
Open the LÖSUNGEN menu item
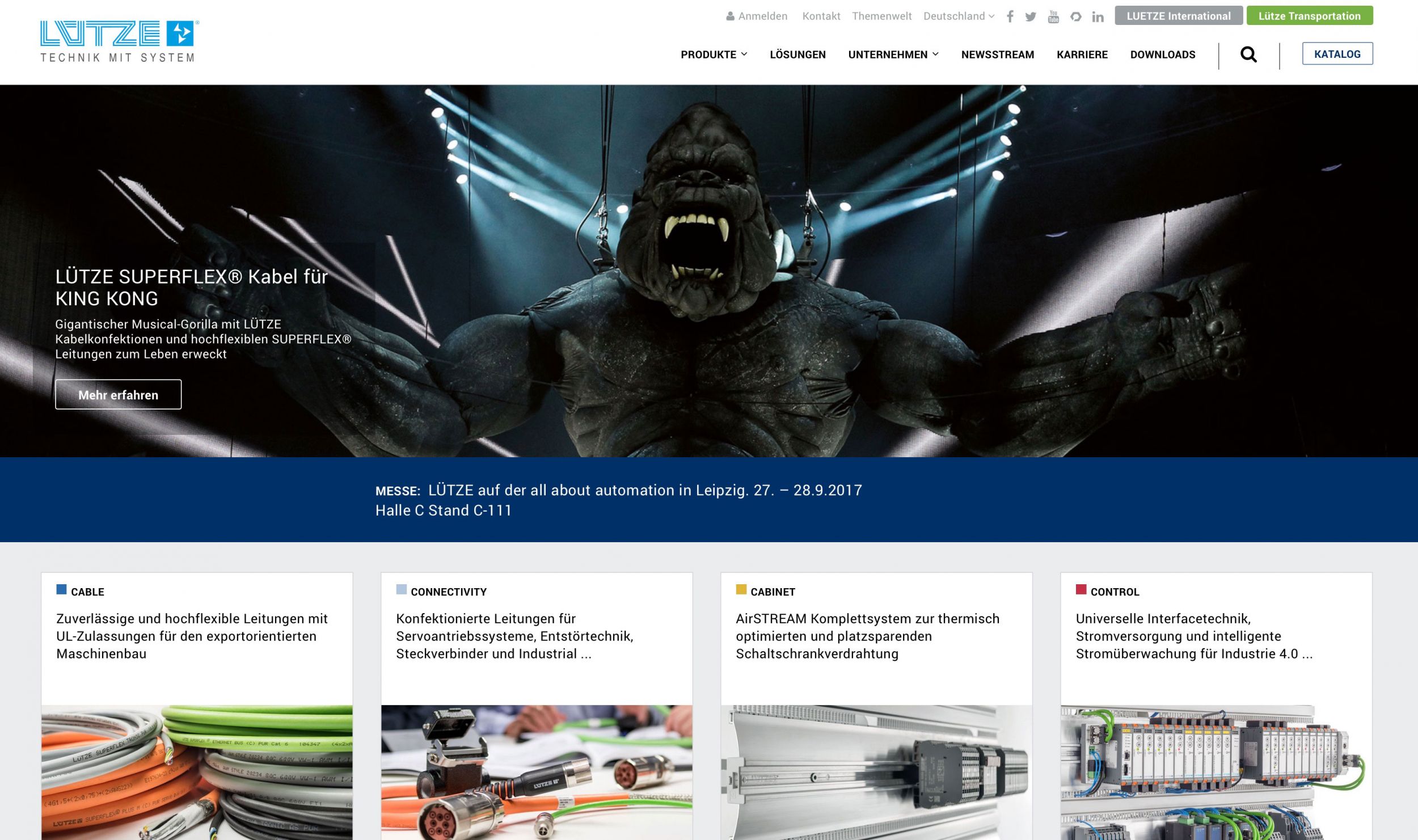pos(797,54)
